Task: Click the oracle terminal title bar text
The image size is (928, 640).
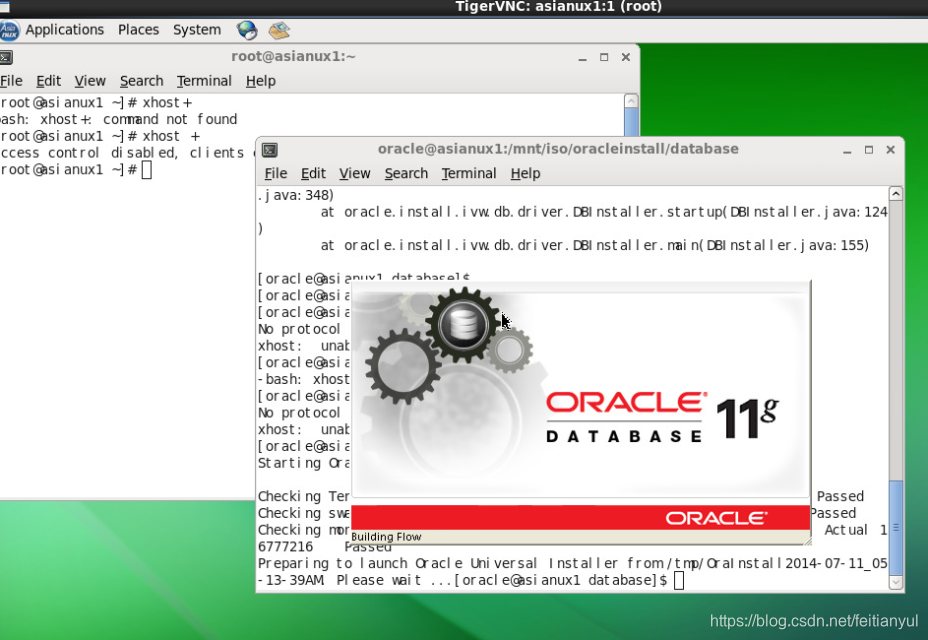Action: pyautogui.click(x=558, y=149)
